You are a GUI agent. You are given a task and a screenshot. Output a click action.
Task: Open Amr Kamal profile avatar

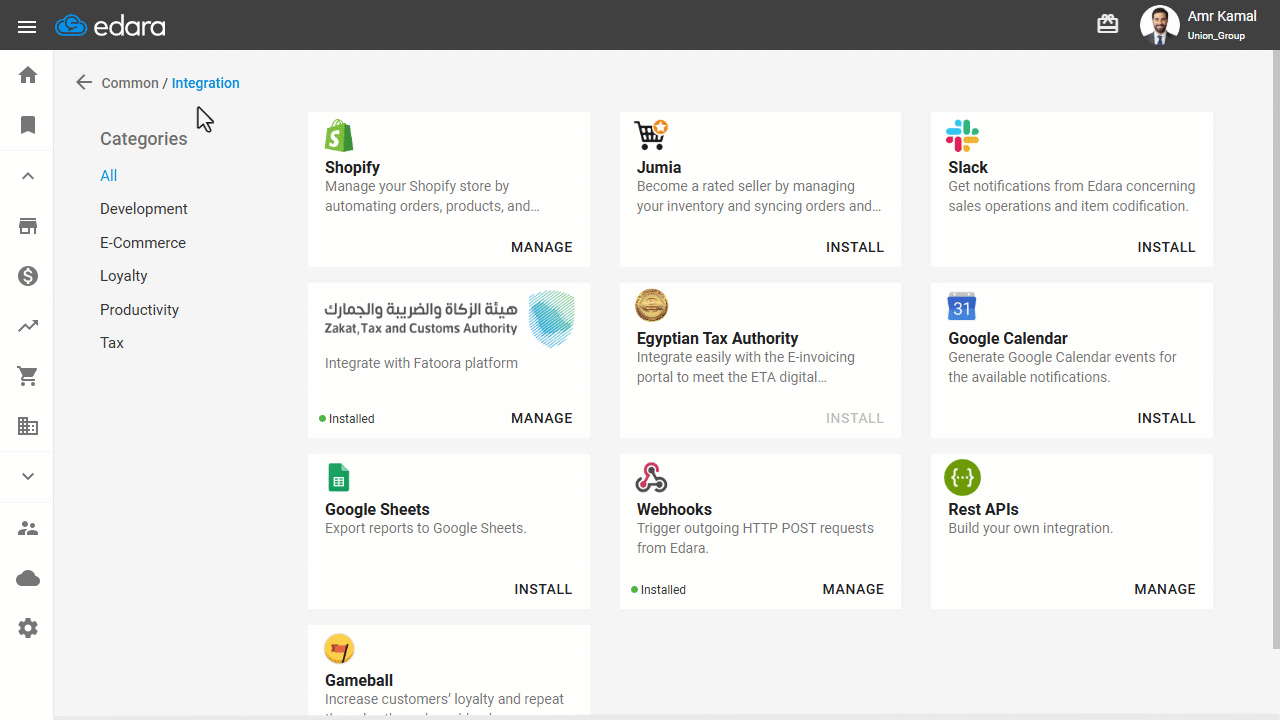(1160, 25)
